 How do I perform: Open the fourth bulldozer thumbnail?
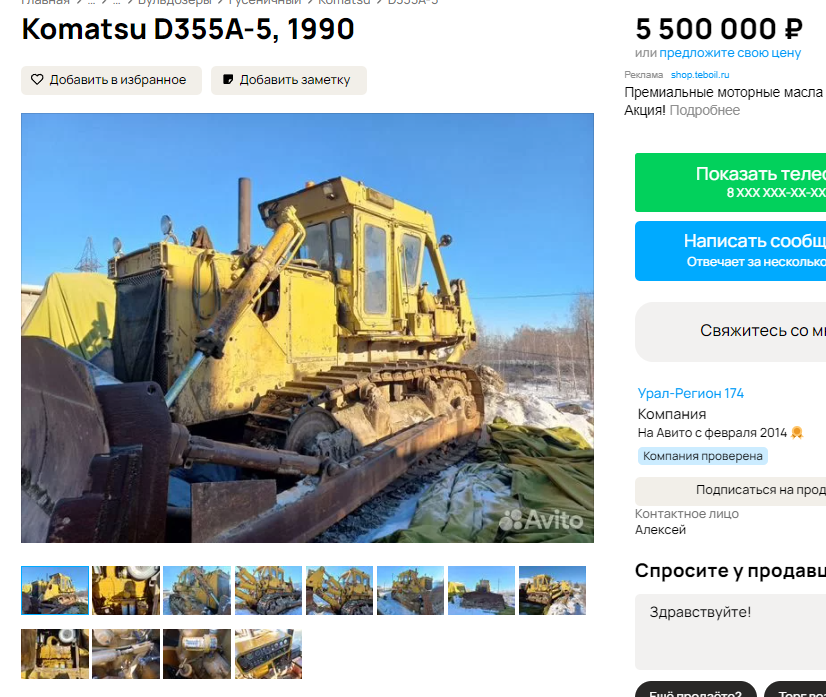click(x=268, y=591)
